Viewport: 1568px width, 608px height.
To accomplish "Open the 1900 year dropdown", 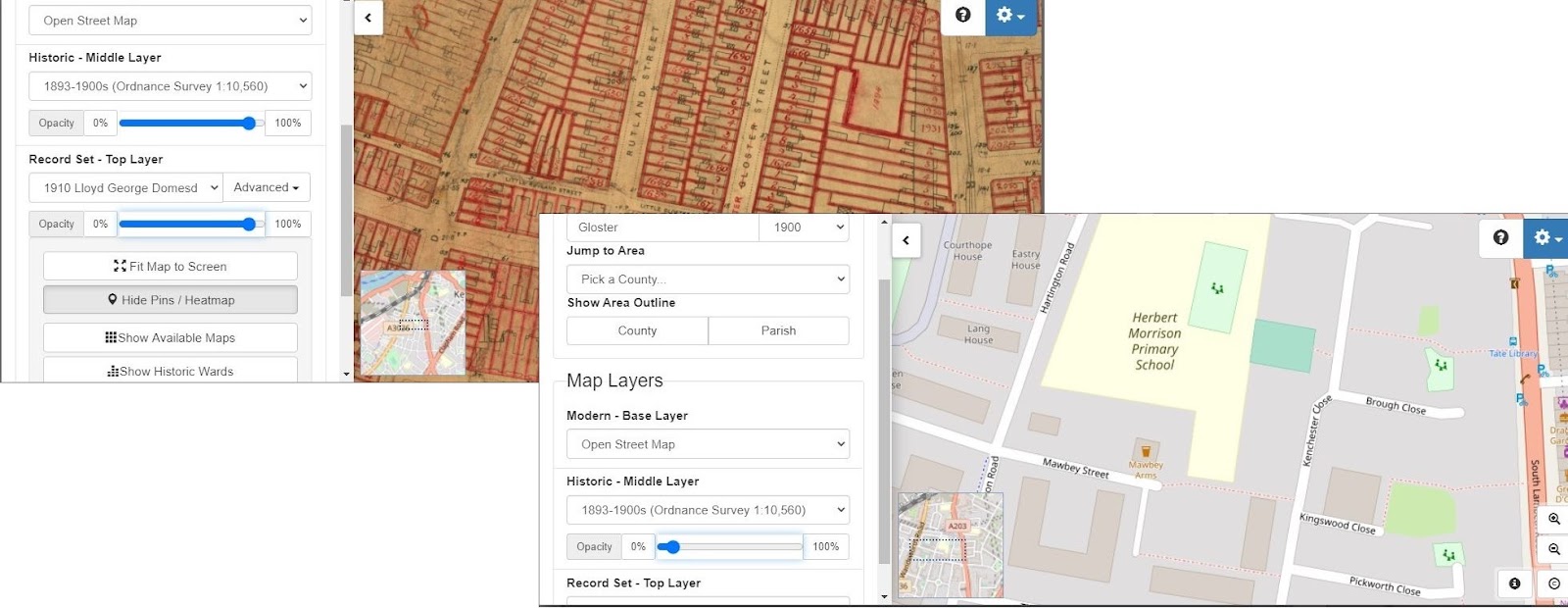I will (804, 228).
